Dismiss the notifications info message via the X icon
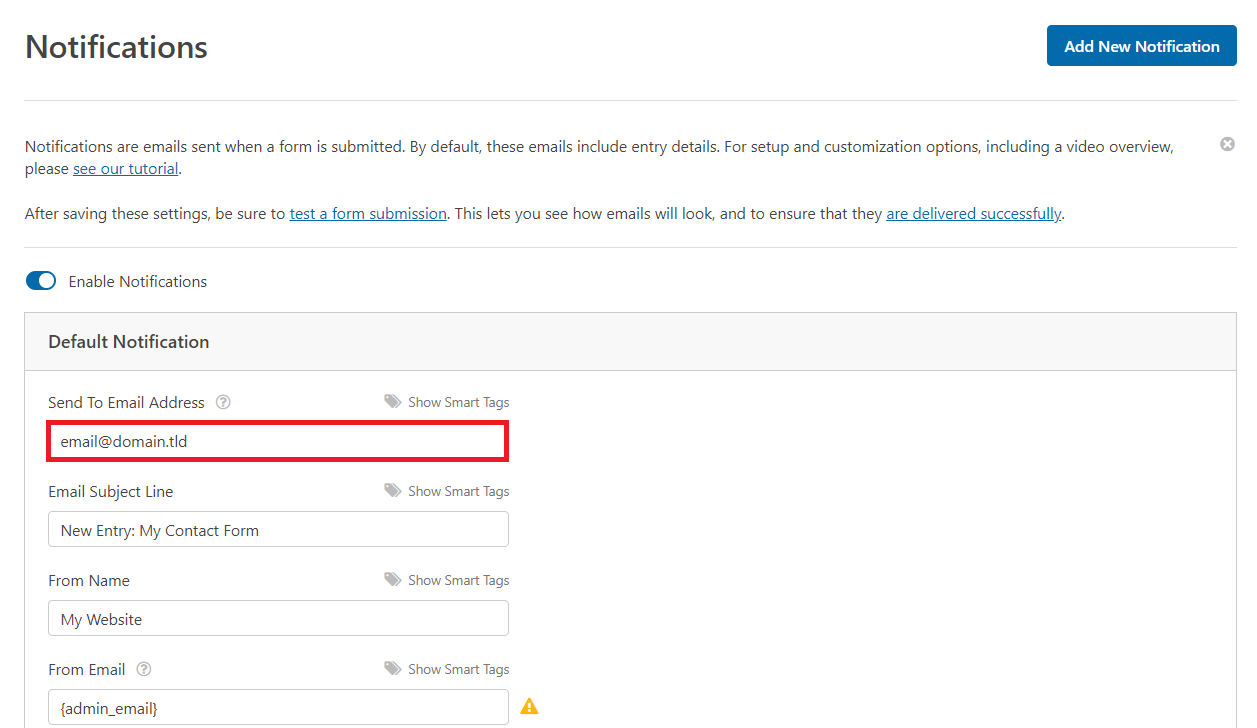Viewport: 1257px width, 728px height. pyautogui.click(x=1227, y=144)
